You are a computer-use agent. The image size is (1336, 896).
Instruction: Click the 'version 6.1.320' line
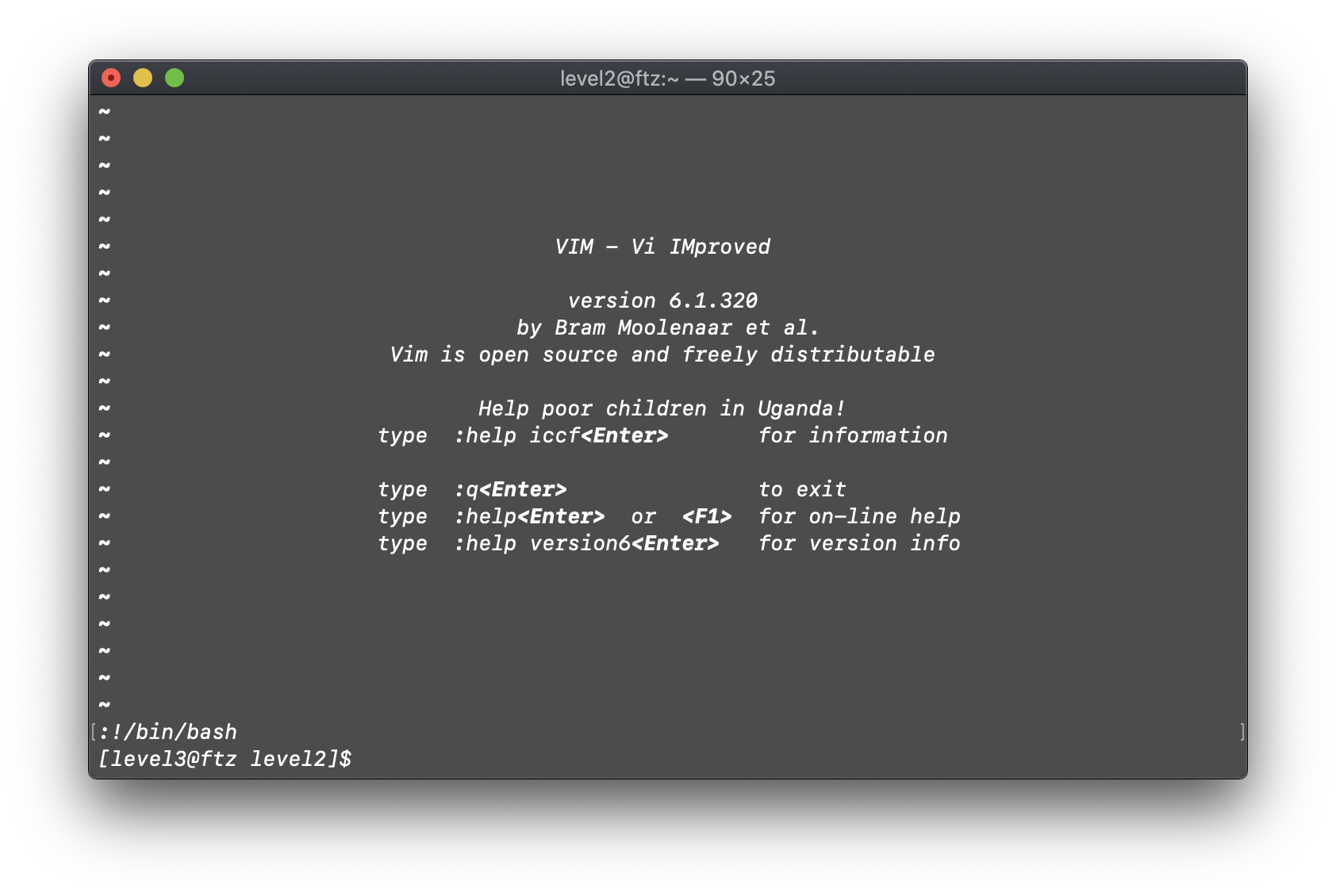click(662, 301)
